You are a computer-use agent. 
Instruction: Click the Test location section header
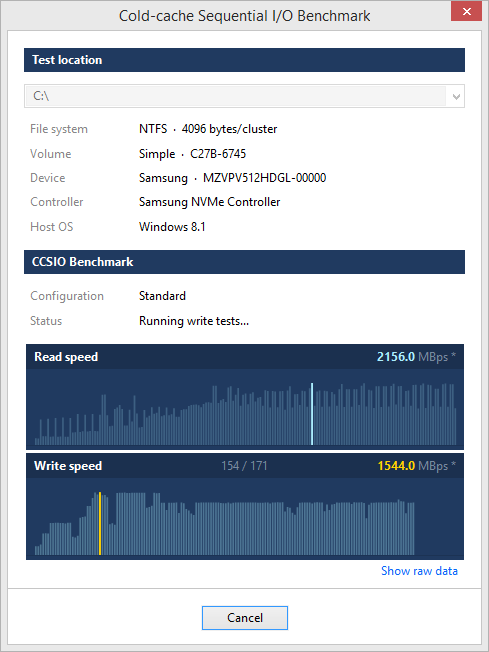tap(244, 60)
